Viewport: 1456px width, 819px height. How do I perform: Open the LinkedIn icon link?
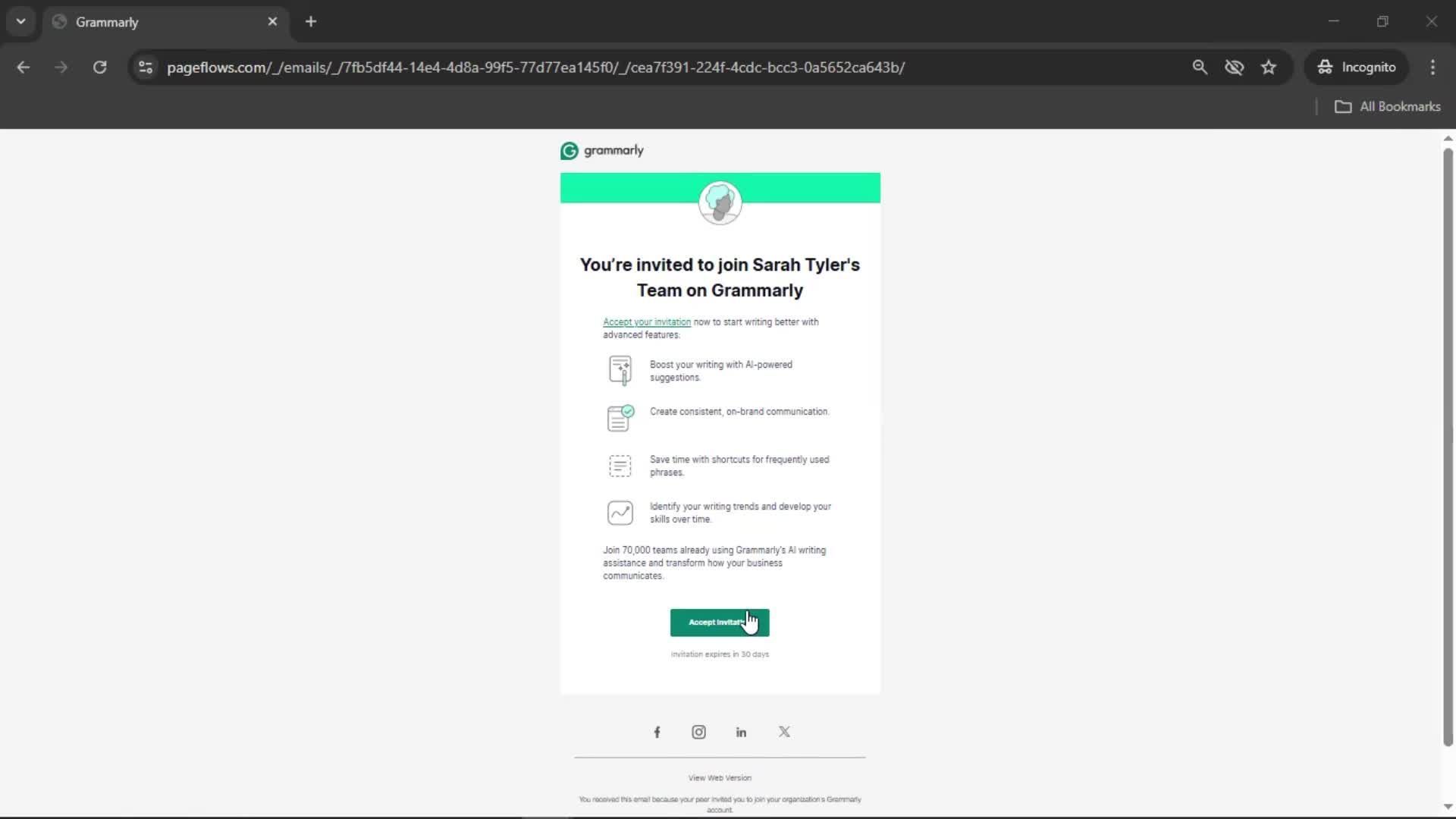pos(741,732)
